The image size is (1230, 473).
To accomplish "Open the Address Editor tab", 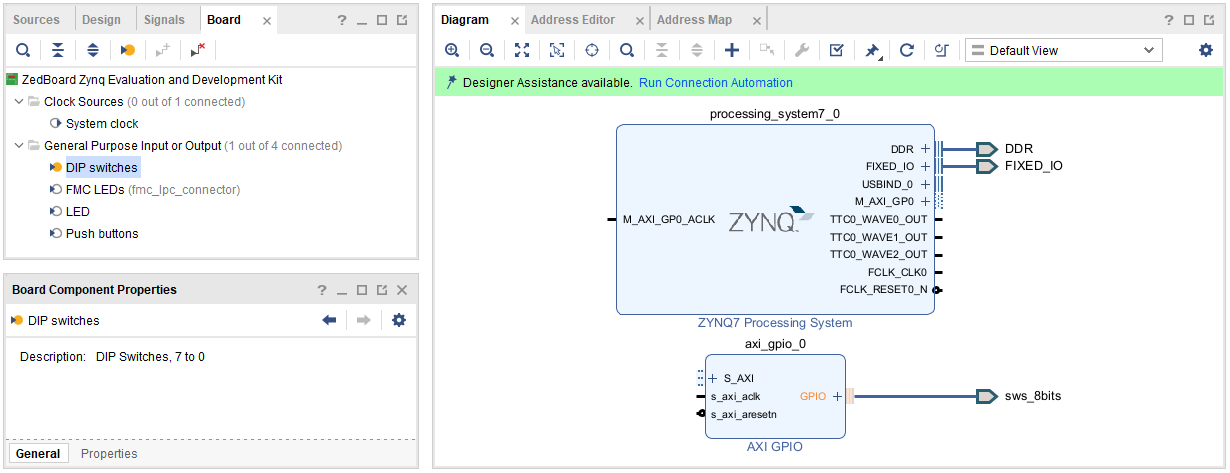I will click(573, 20).
